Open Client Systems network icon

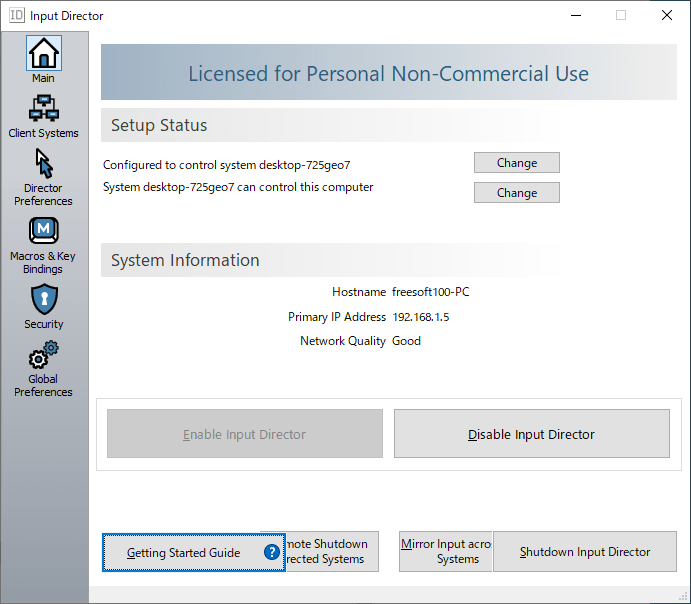(x=44, y=108)
